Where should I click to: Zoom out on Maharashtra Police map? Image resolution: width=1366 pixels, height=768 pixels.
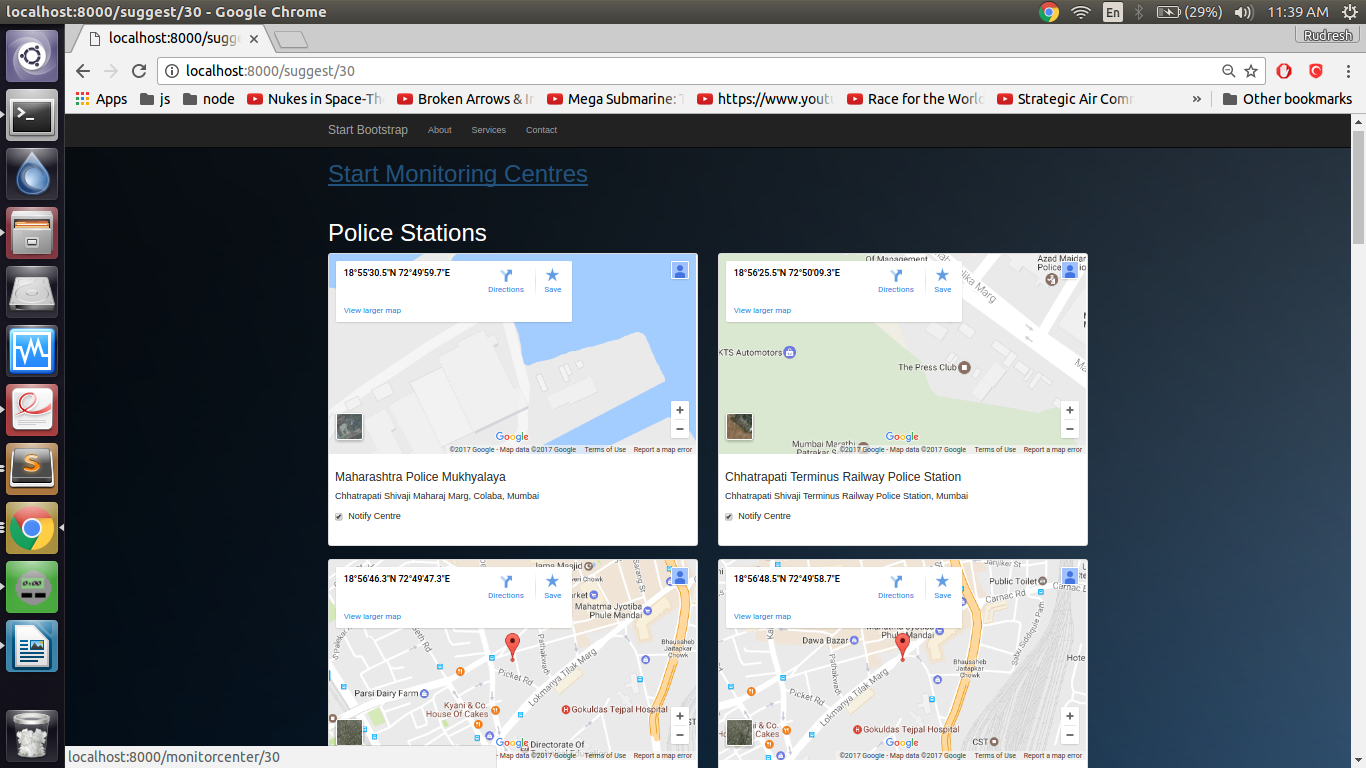click(x=680, y=429)
